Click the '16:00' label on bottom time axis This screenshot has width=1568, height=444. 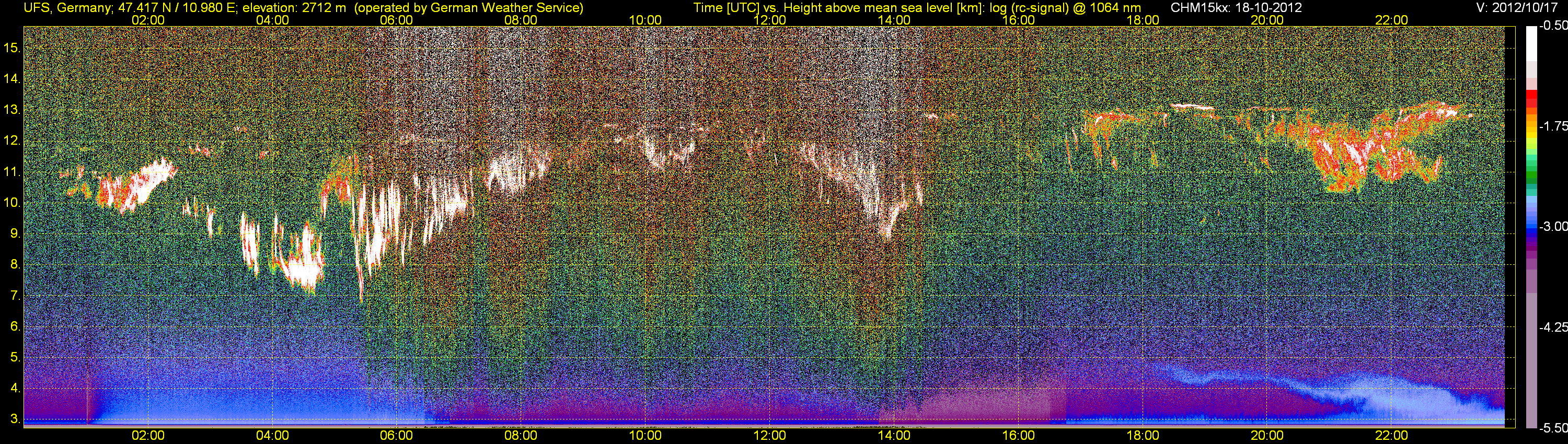point(1018,436)
